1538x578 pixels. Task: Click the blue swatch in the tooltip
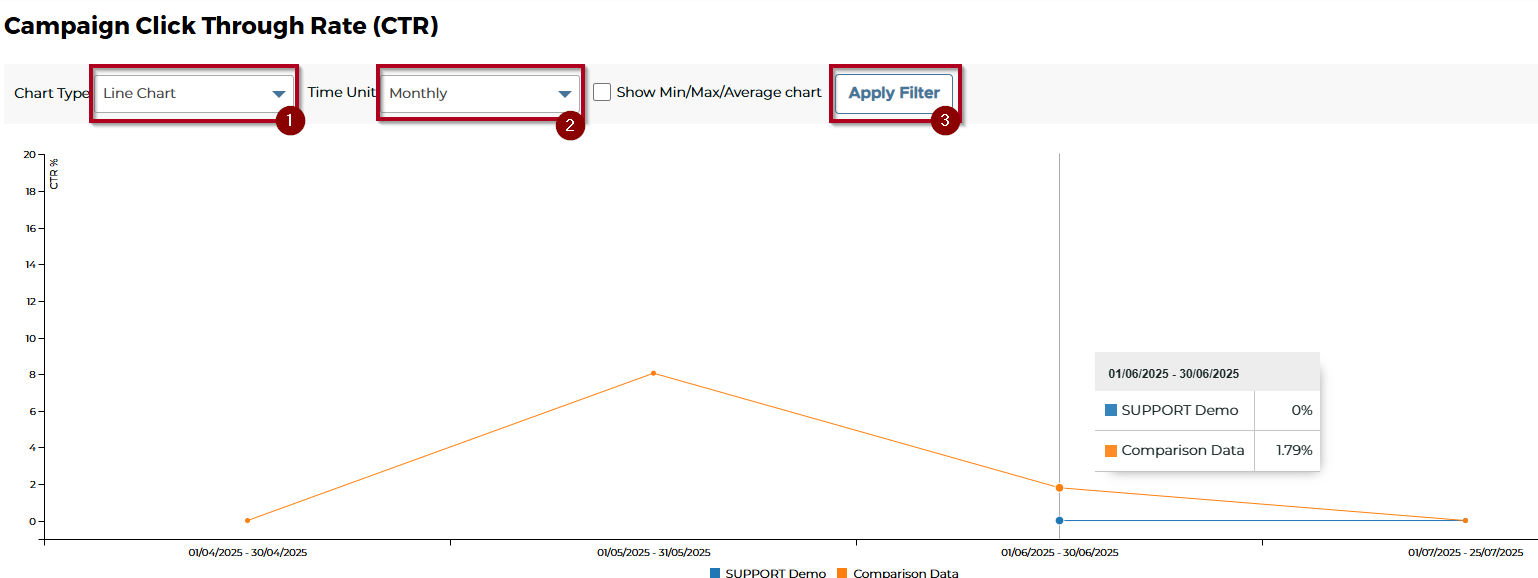(x=1111, y=410)
